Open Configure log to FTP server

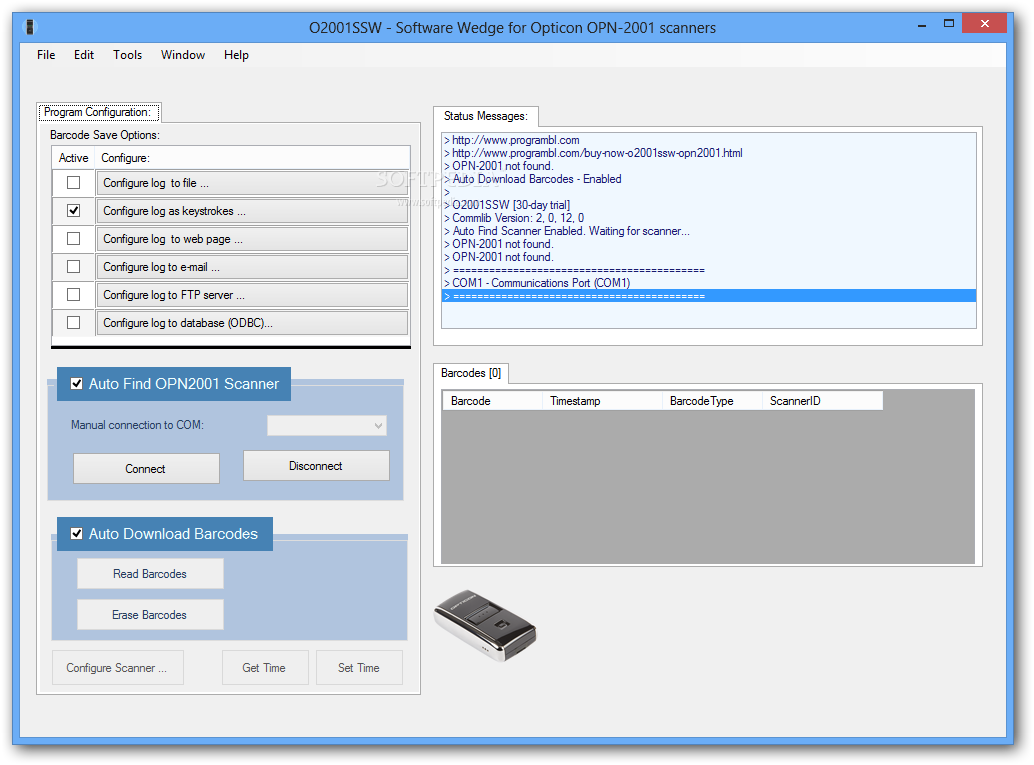pos(252,295)
